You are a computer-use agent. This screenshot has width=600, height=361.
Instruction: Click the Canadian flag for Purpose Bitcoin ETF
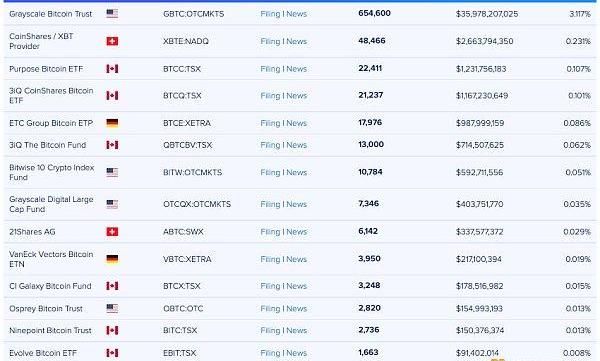(112, 69)
